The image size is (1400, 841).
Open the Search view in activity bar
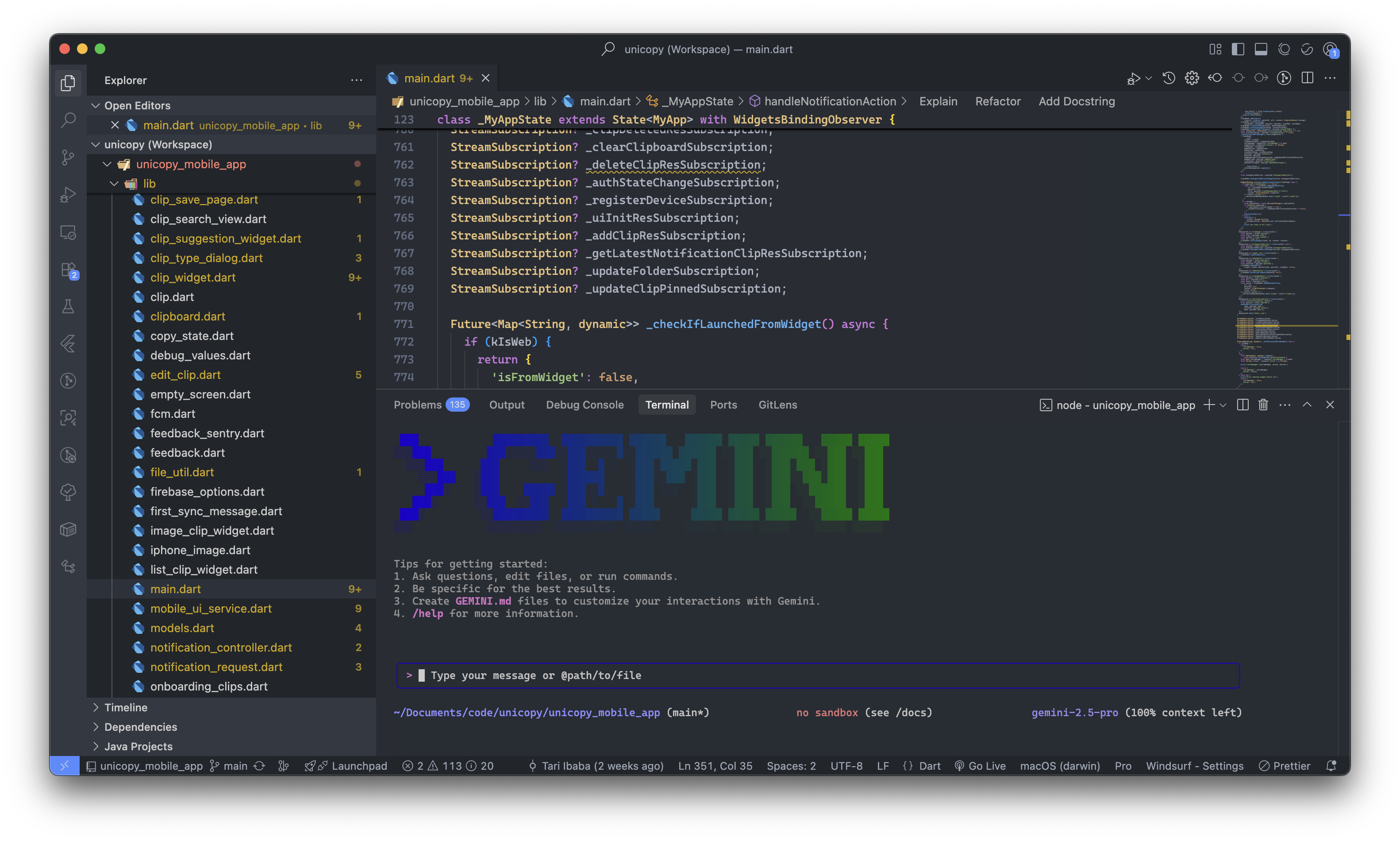tap(68, 120)
